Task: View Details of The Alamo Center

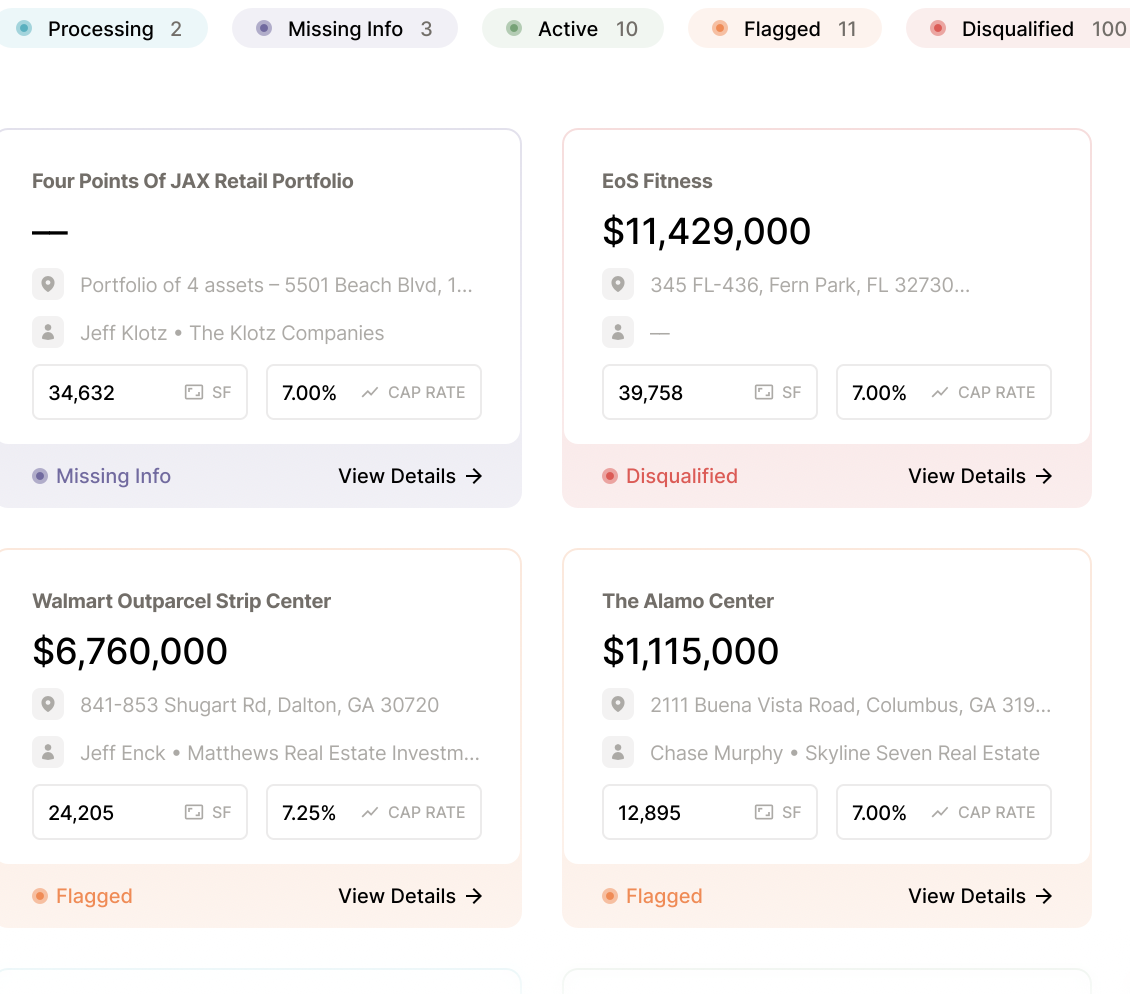Action: (980, 896)
